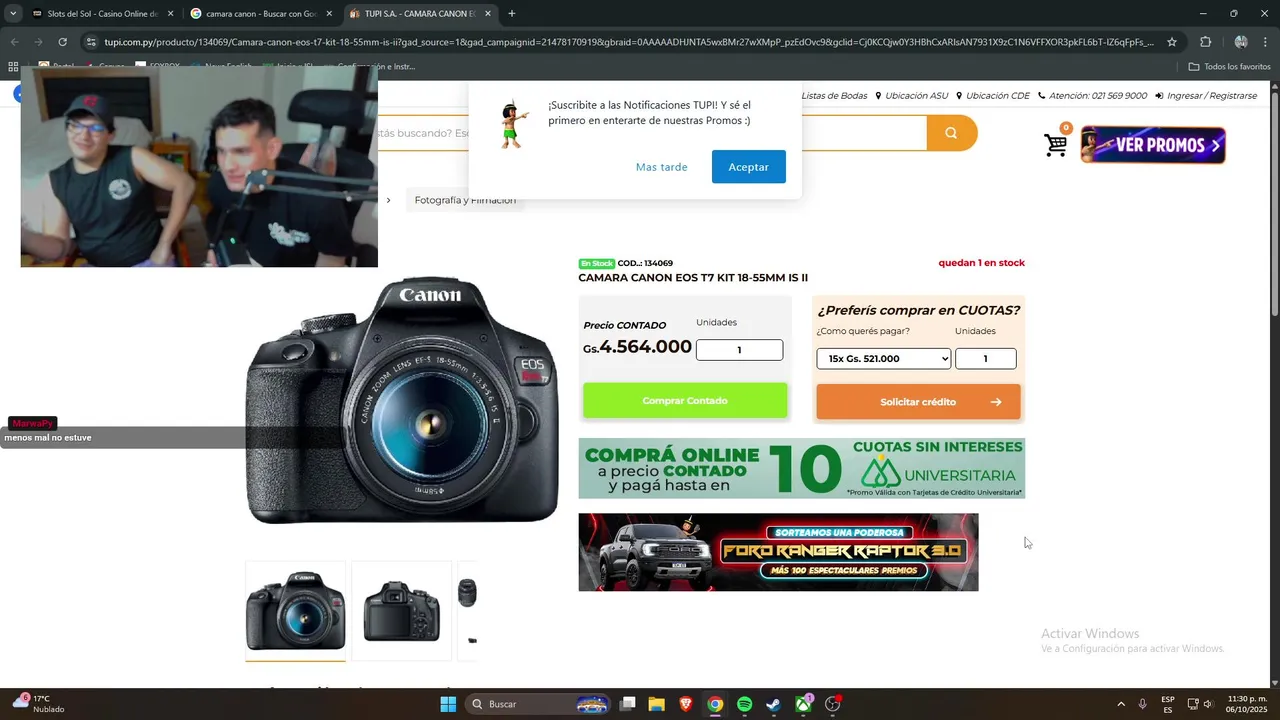Click the microphone tray icon
The height and width of the screenshot is (720, 1280).
pos(1143,704)
